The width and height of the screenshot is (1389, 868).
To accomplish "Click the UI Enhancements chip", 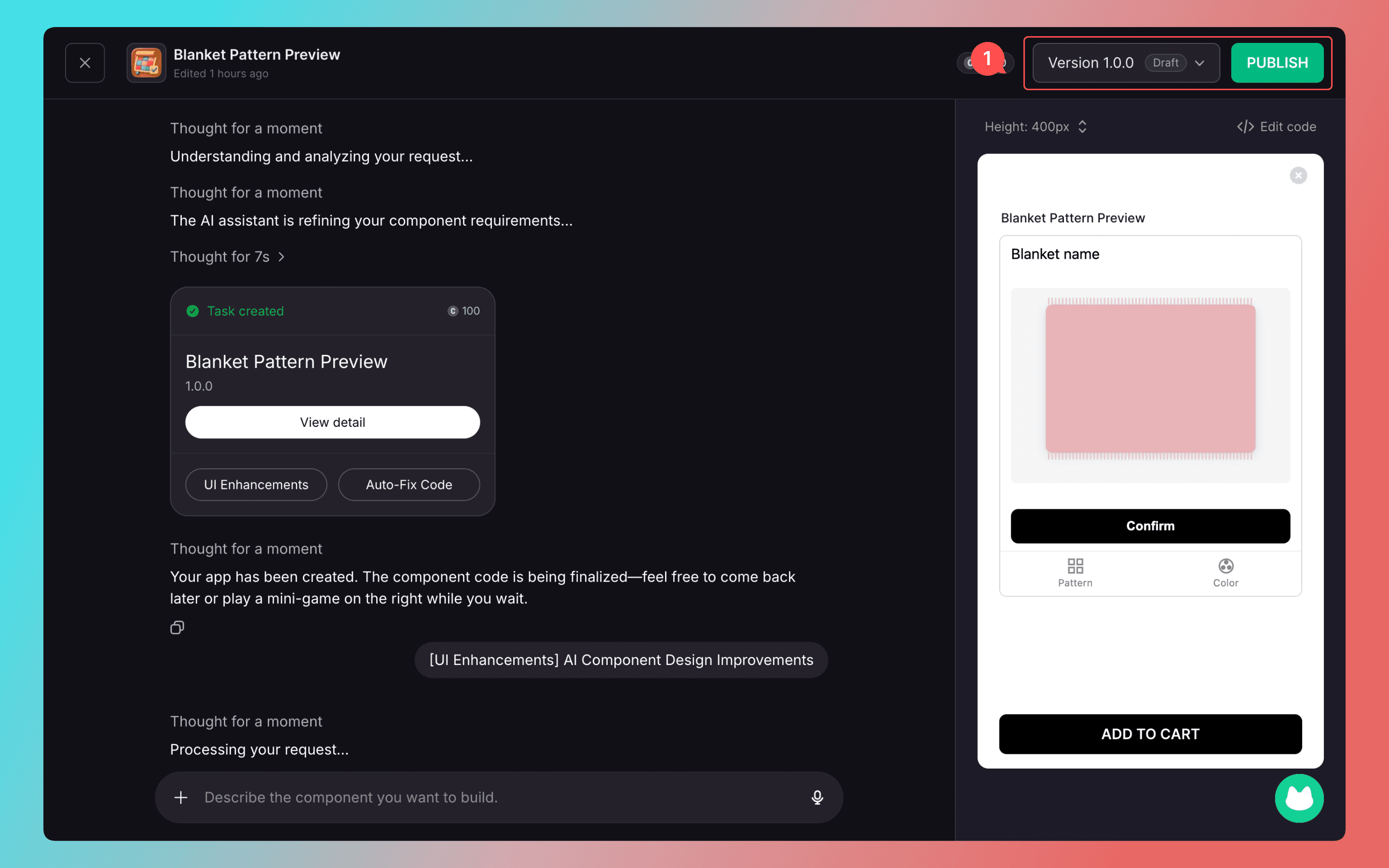I will click(x=256, y=484).
